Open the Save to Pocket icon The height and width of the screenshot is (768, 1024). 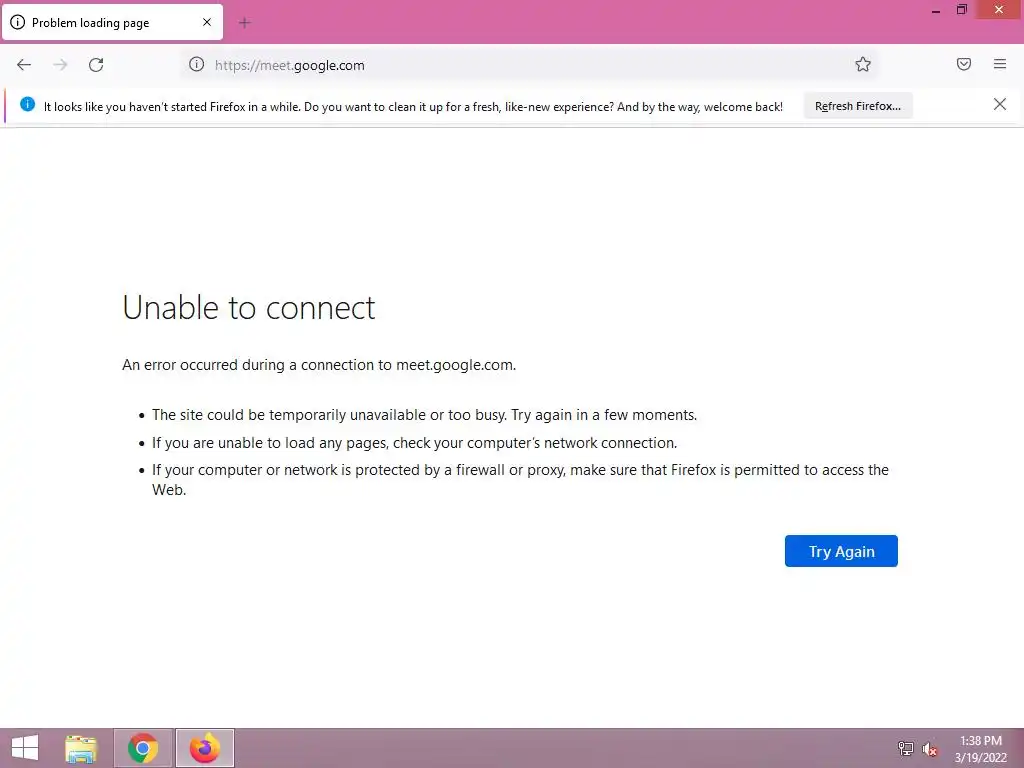[963, 64]
